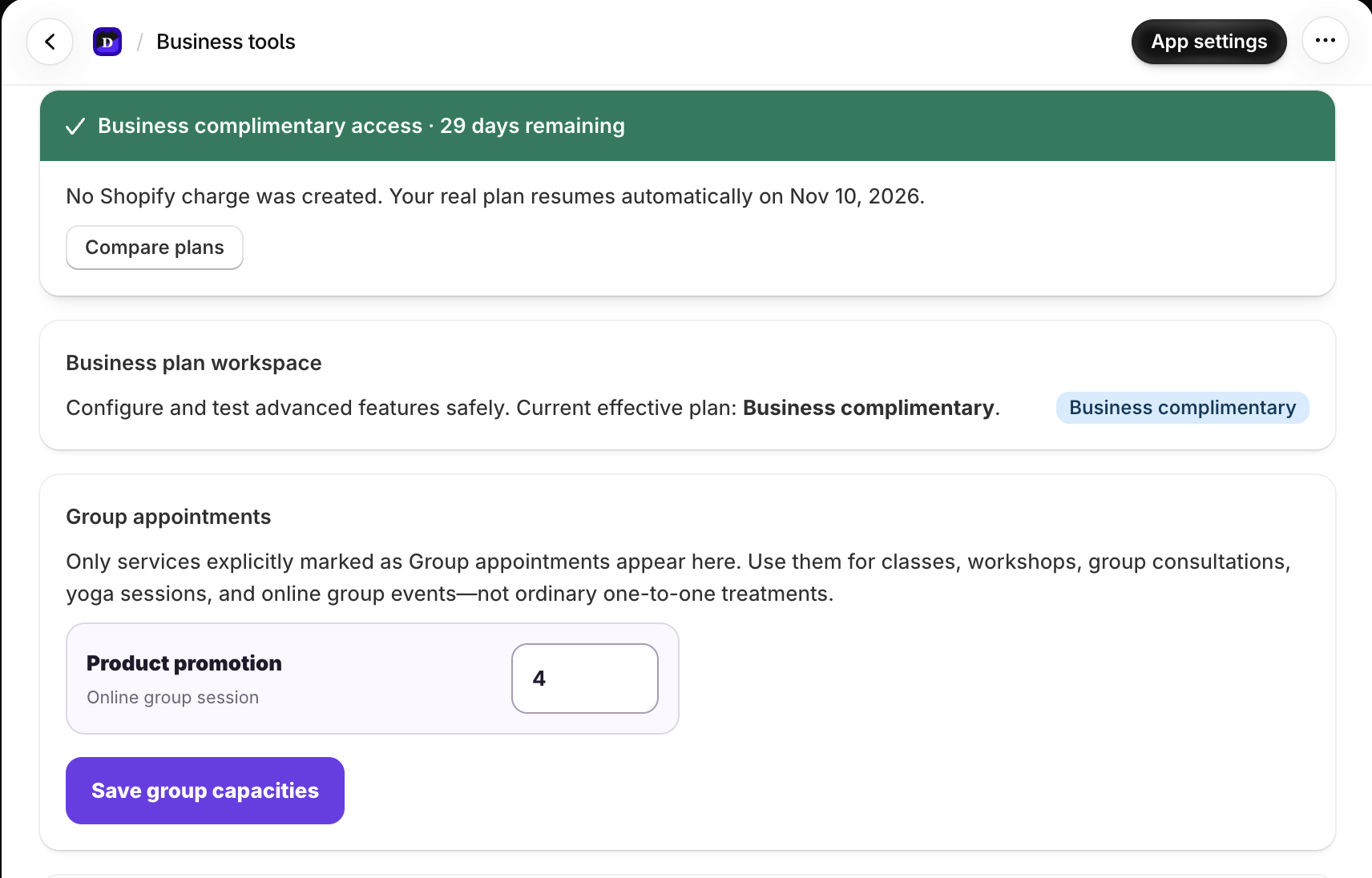Click the "No Shopify charge was created" notice
1372x878 pixels.
pos(495,196)
